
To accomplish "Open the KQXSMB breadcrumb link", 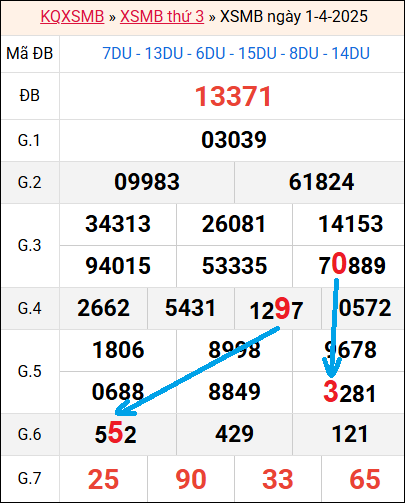I will pos(72,16).
